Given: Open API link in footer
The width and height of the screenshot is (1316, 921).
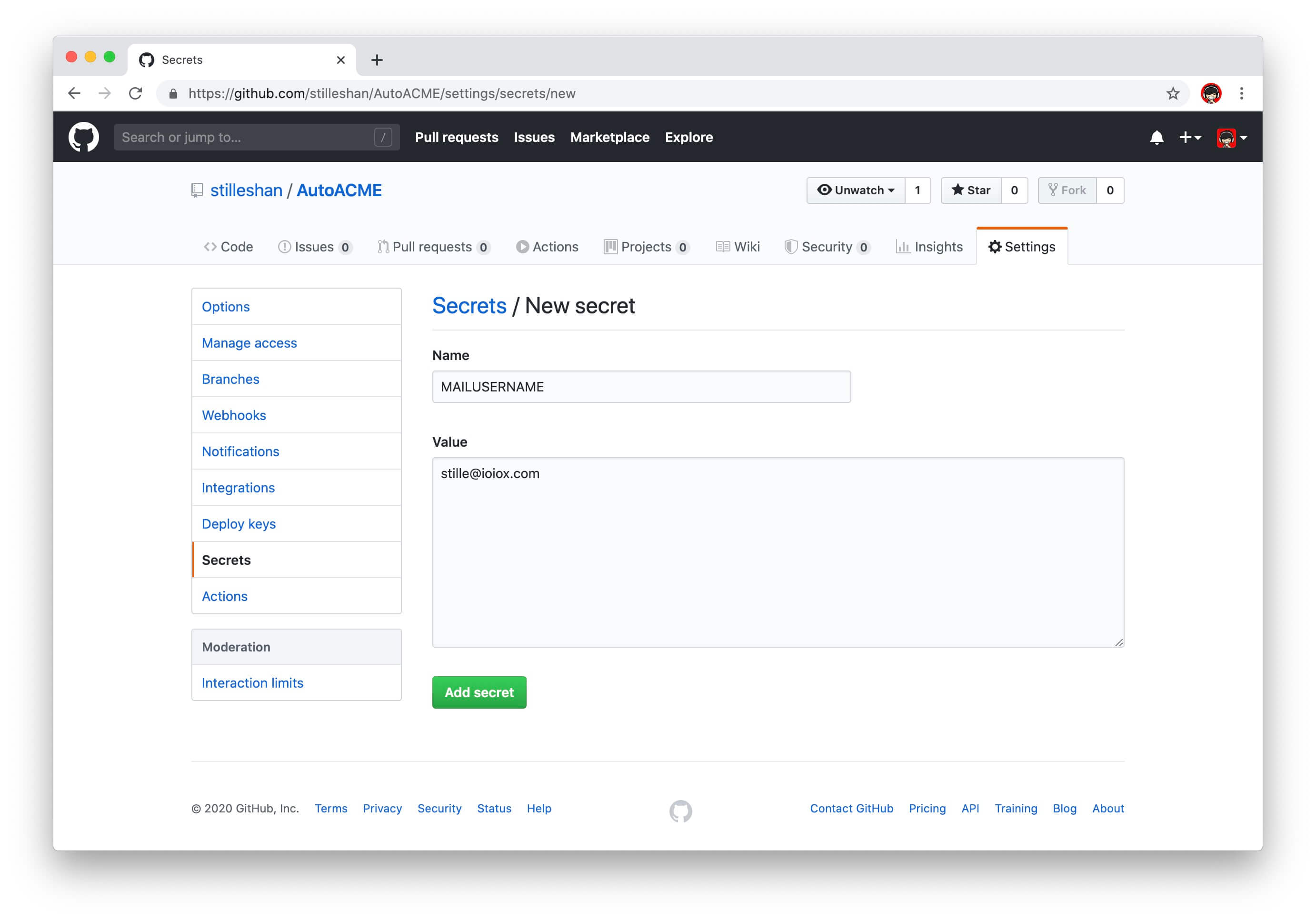Looking at the screenshot, I should click(970, 808).
